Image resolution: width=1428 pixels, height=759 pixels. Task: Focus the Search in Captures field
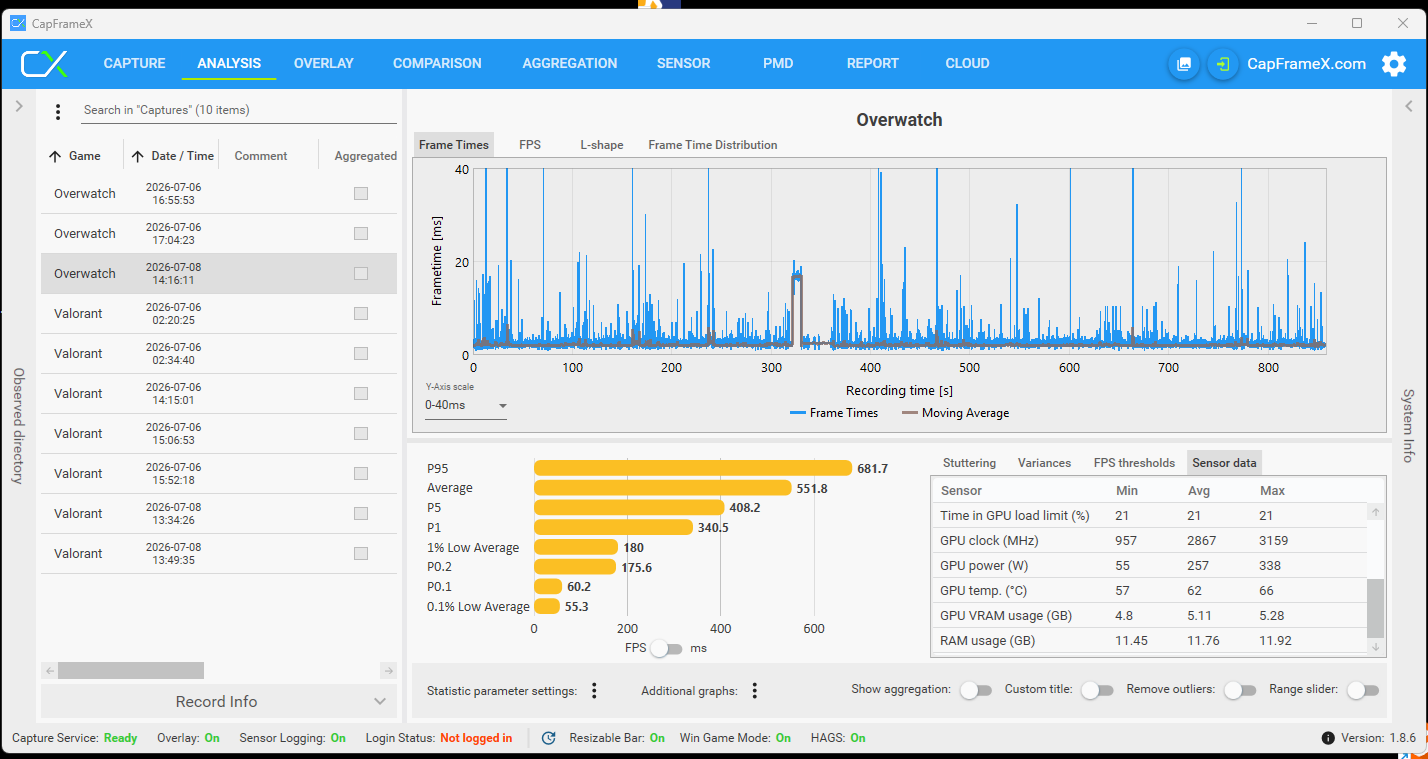[239, 110]
